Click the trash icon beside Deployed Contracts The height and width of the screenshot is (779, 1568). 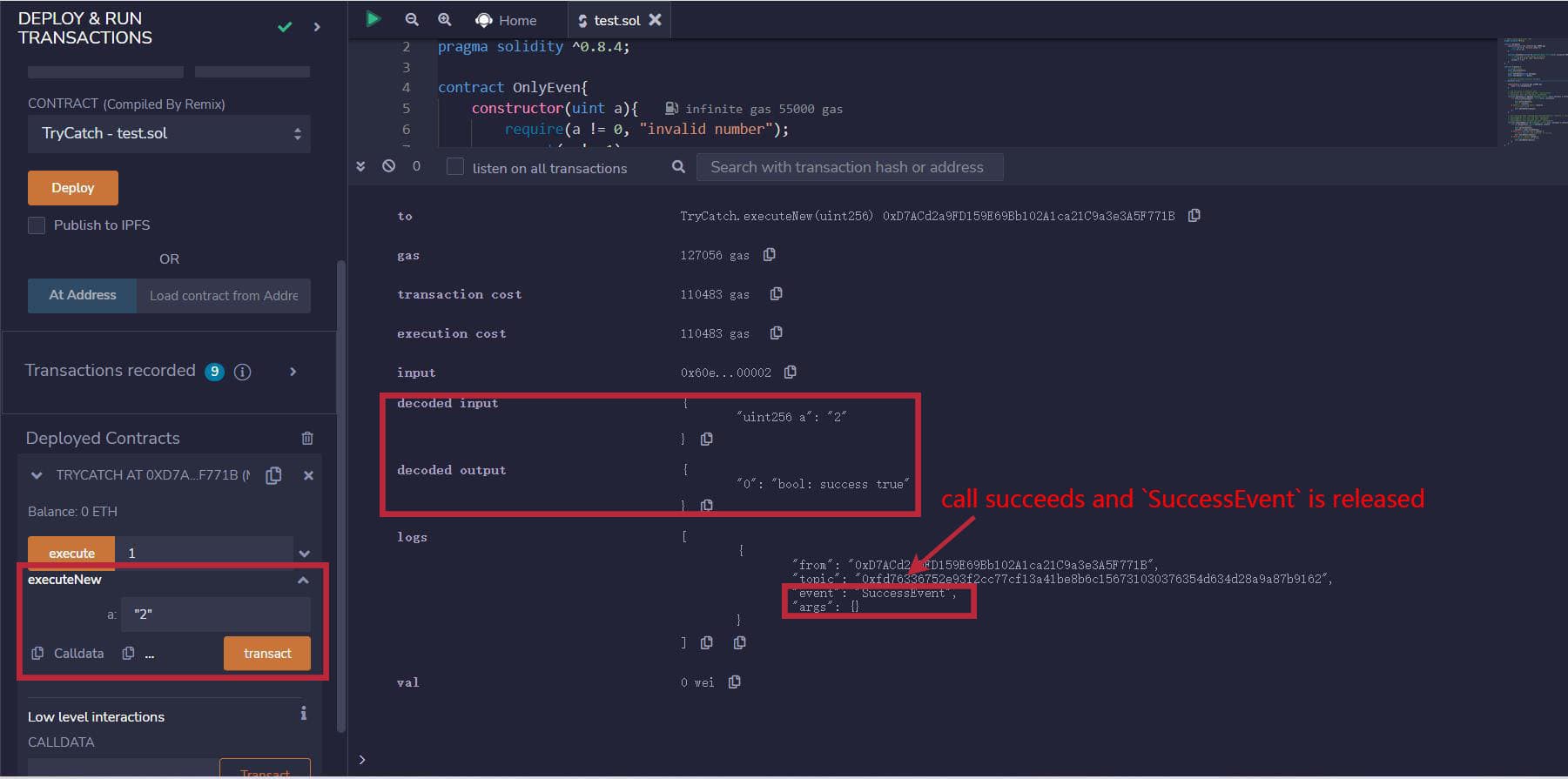tap(307, 438)
